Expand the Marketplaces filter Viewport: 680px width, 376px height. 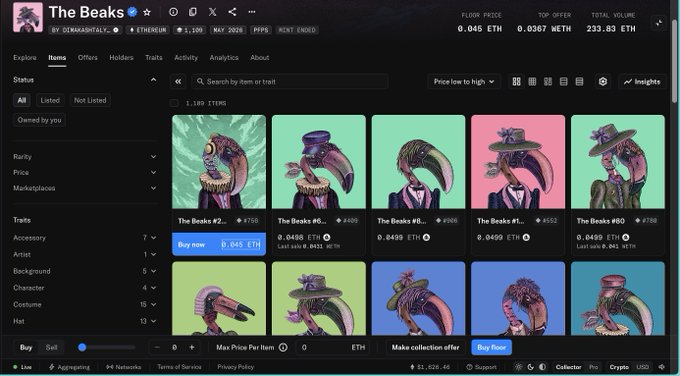85,188
